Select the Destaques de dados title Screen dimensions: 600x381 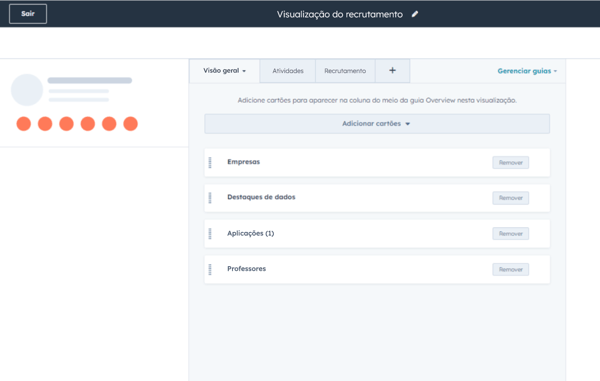click(261, 197)
